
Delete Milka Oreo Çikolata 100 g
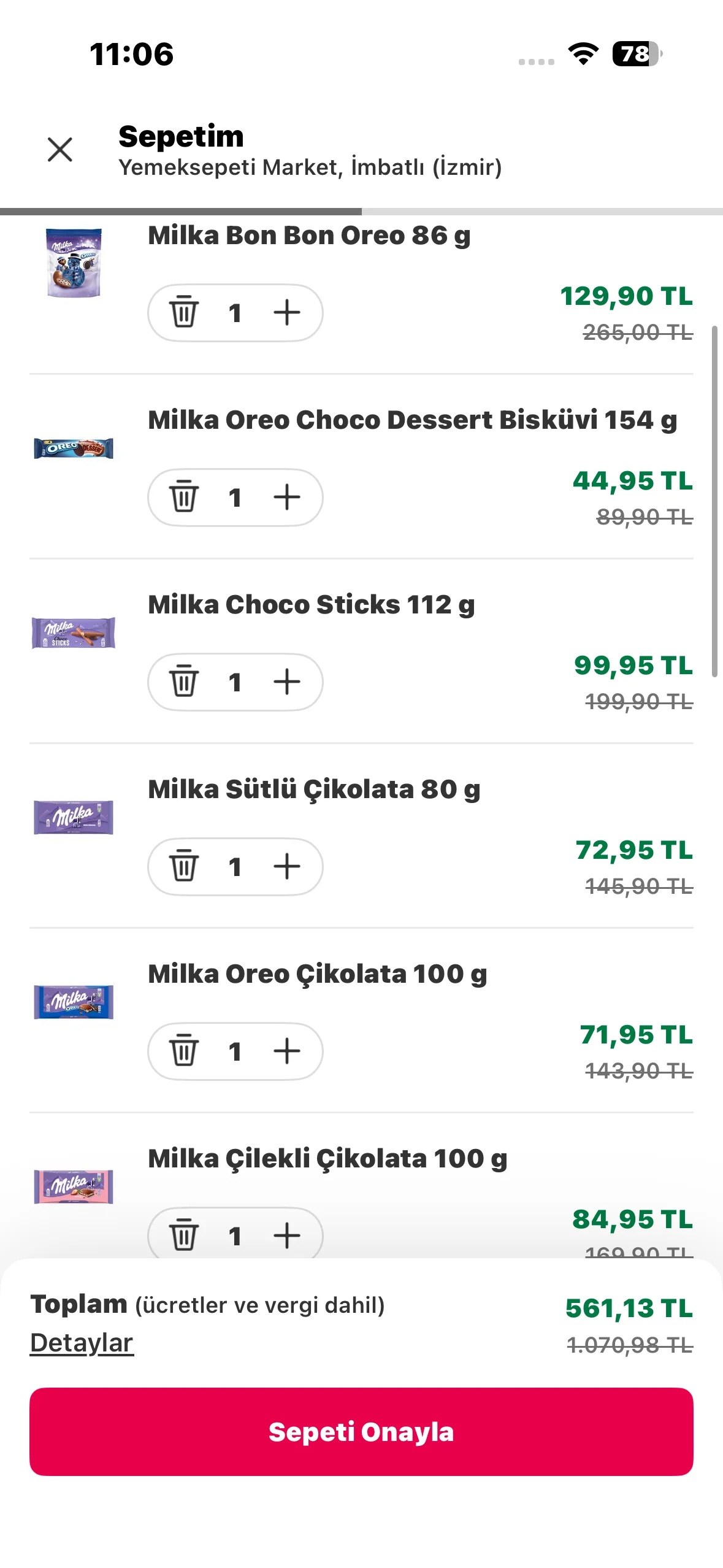point(183,1051)
